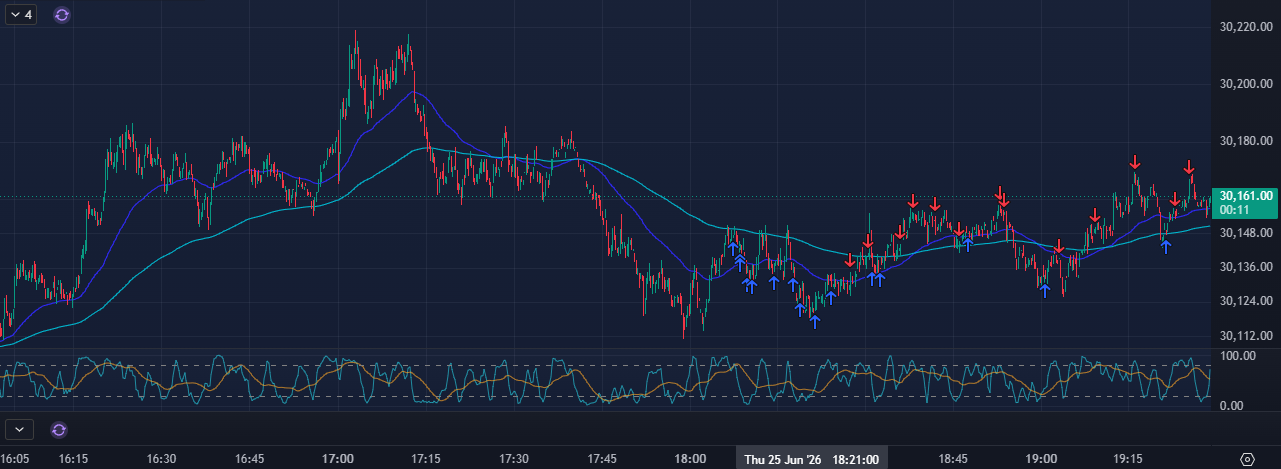This screenshot has width=1281, height=469.
Task: Click the 17:00 time axis label
Action: tap(338, 458)
